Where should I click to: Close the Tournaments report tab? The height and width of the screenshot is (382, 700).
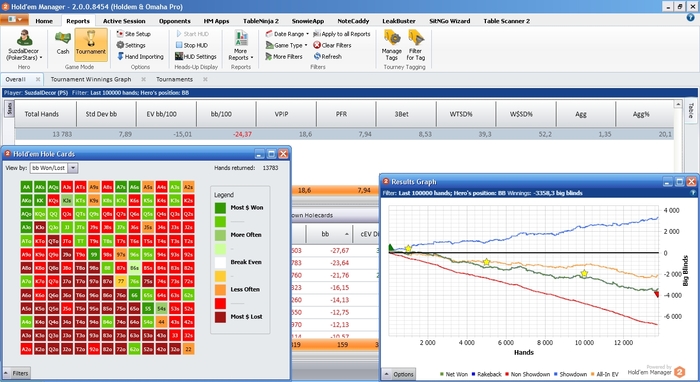point(205,79)
